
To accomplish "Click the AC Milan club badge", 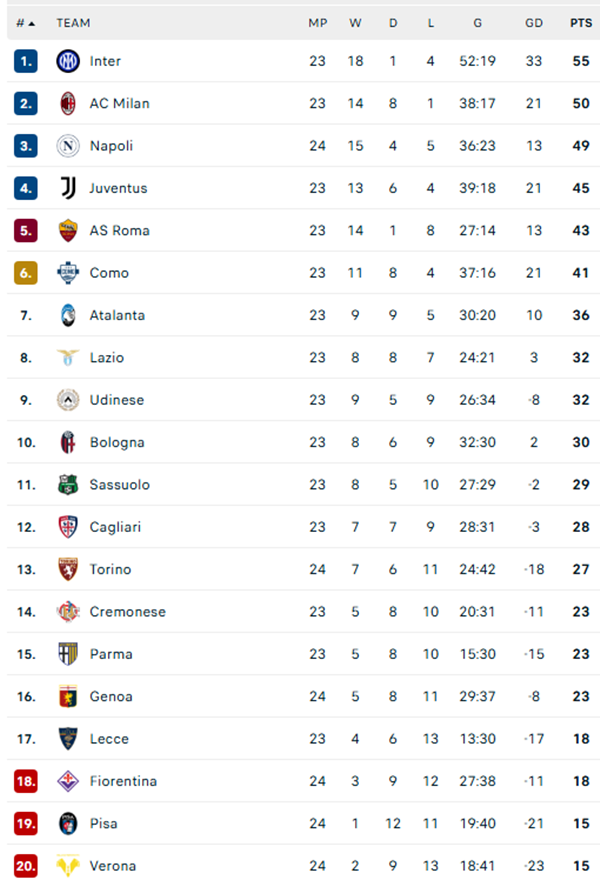I will pos(65,103).
